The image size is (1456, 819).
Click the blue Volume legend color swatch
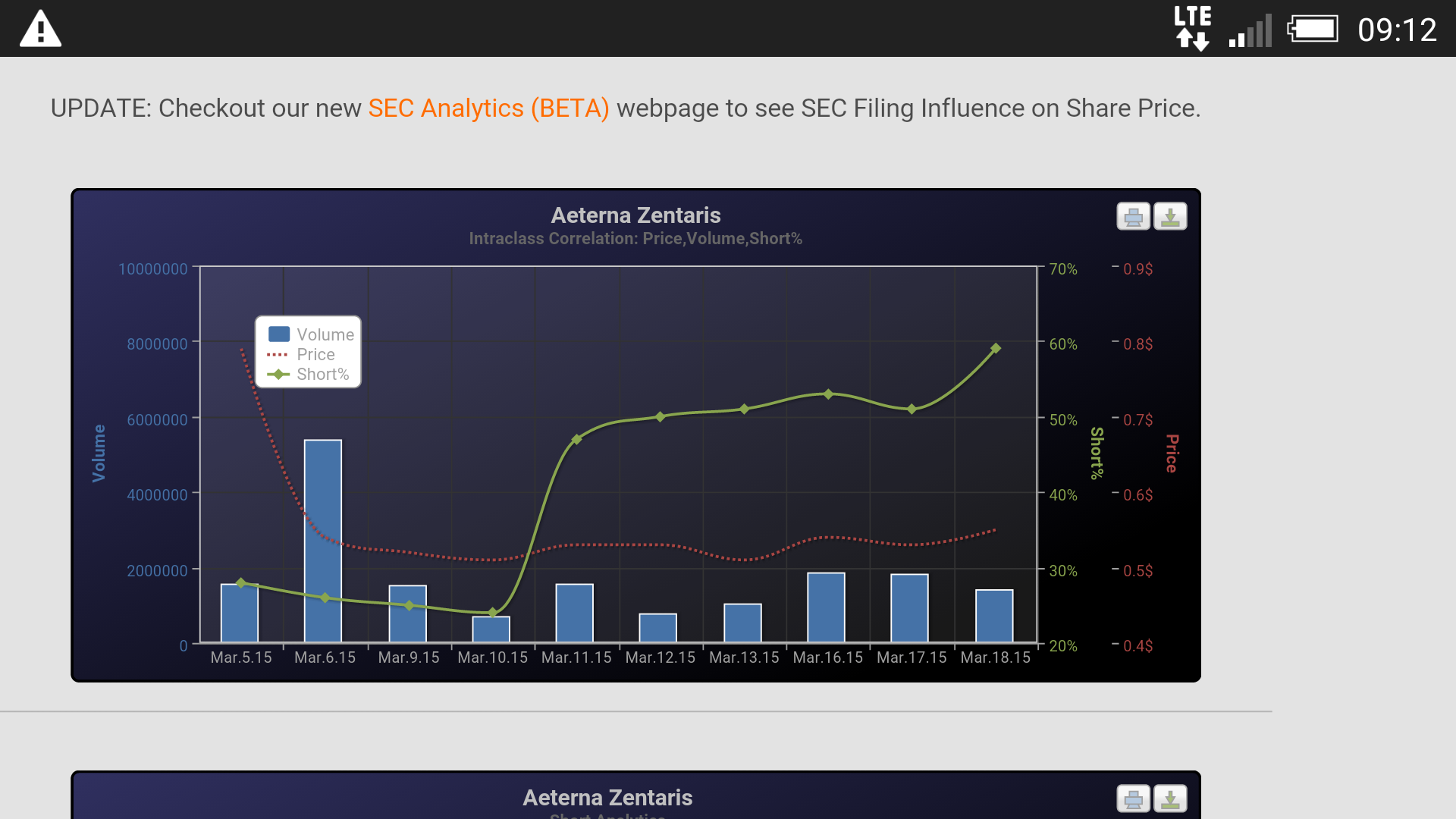coord(279,334)
